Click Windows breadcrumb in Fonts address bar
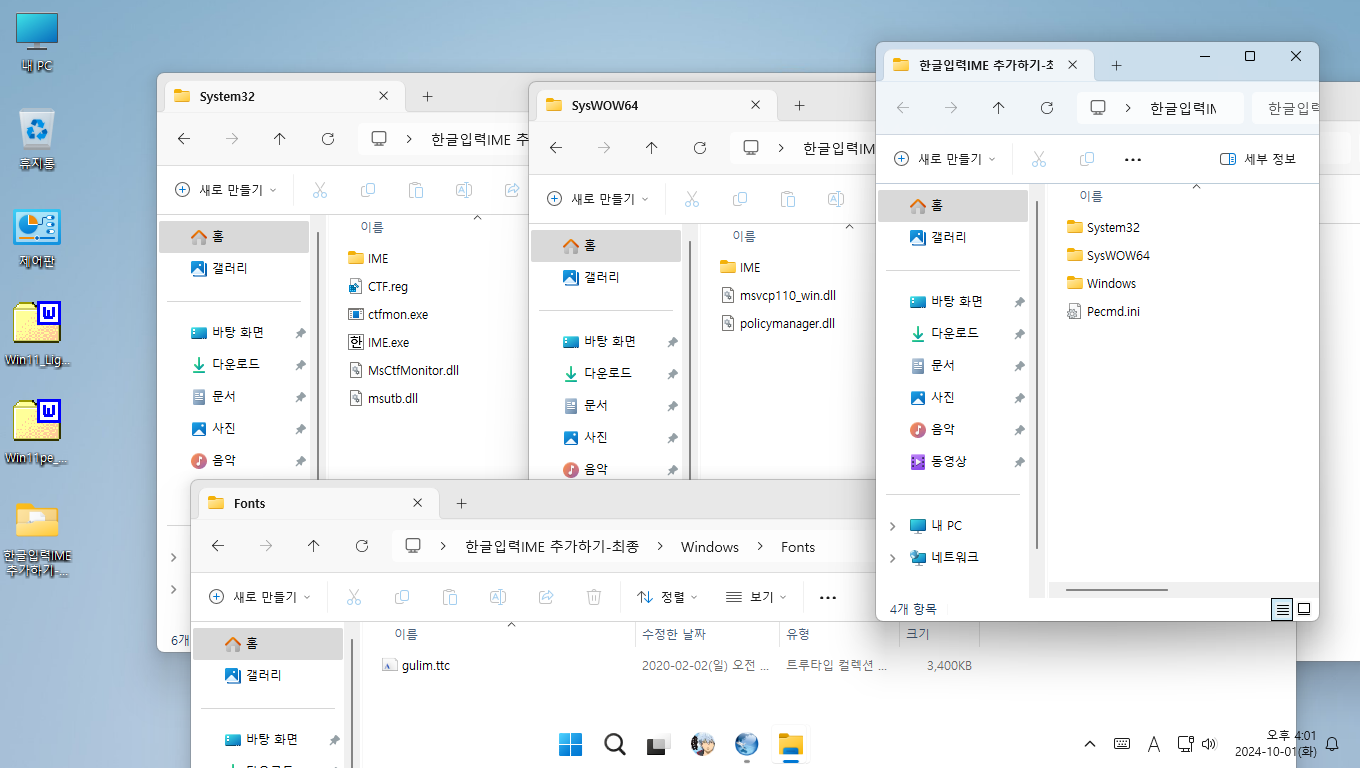This screenshot has width=1360, height=768. (x=710, y=547)
